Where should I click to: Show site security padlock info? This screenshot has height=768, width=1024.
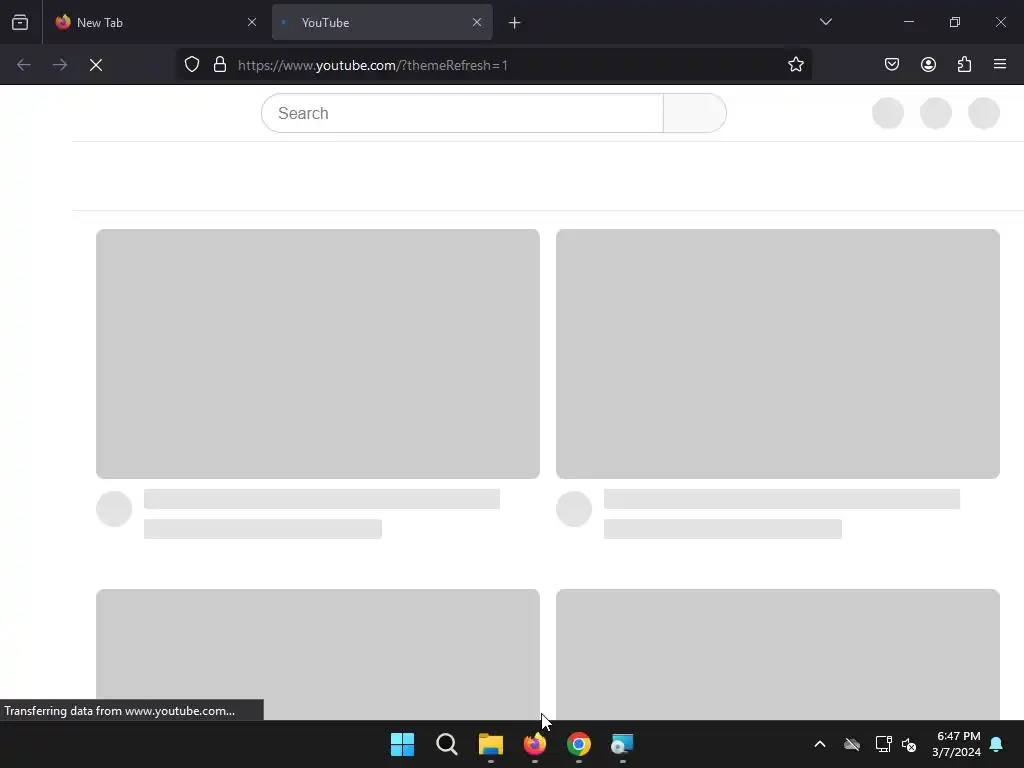click(220, 65)
